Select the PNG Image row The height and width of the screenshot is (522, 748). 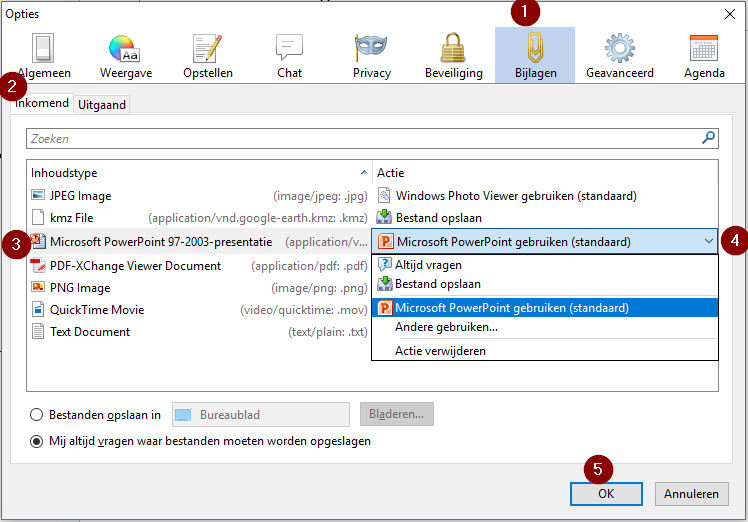click(x=199, y=287)
